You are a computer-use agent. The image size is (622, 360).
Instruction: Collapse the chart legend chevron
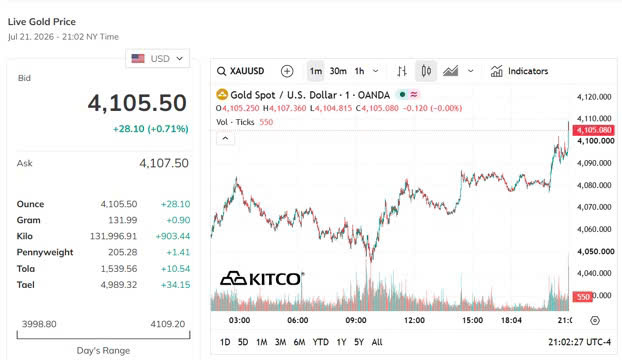[225, 138]
